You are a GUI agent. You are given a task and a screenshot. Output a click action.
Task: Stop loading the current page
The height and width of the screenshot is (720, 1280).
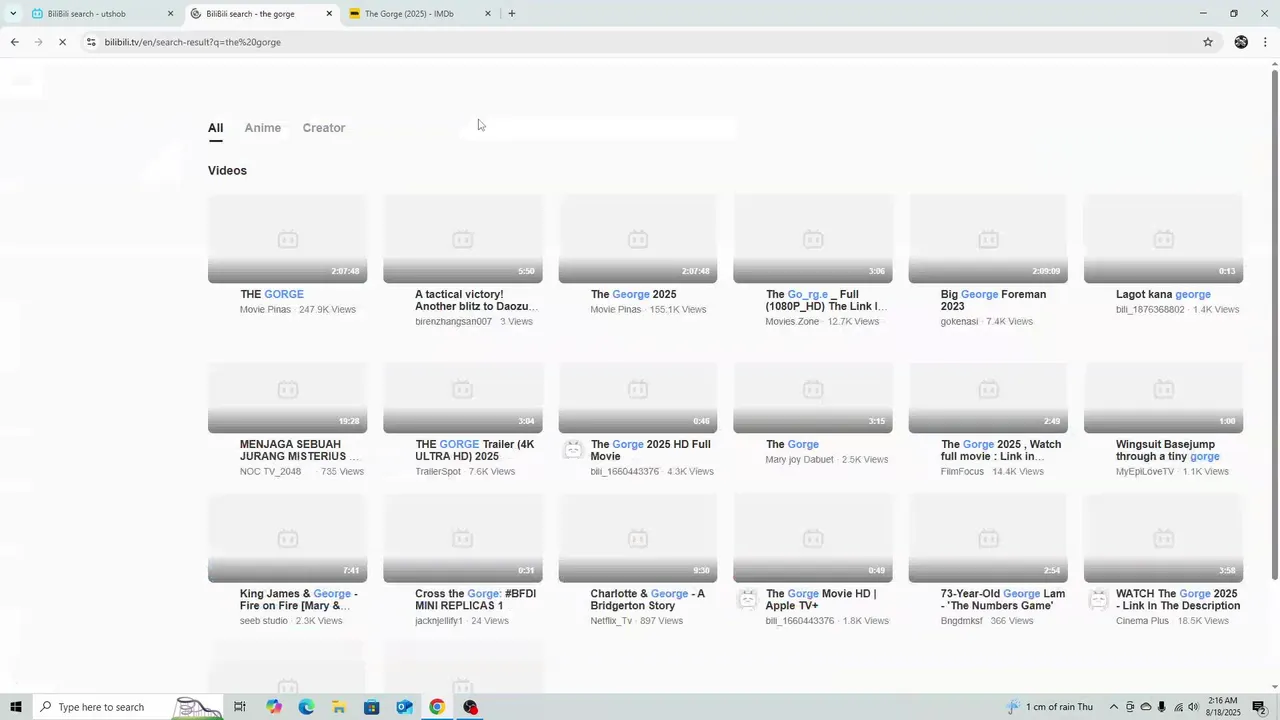click(62, 42)
